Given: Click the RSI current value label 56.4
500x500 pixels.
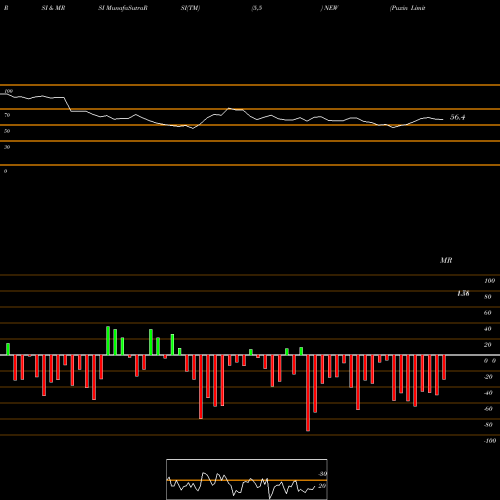Looking at the screenshot, I should tap(457, 117).
